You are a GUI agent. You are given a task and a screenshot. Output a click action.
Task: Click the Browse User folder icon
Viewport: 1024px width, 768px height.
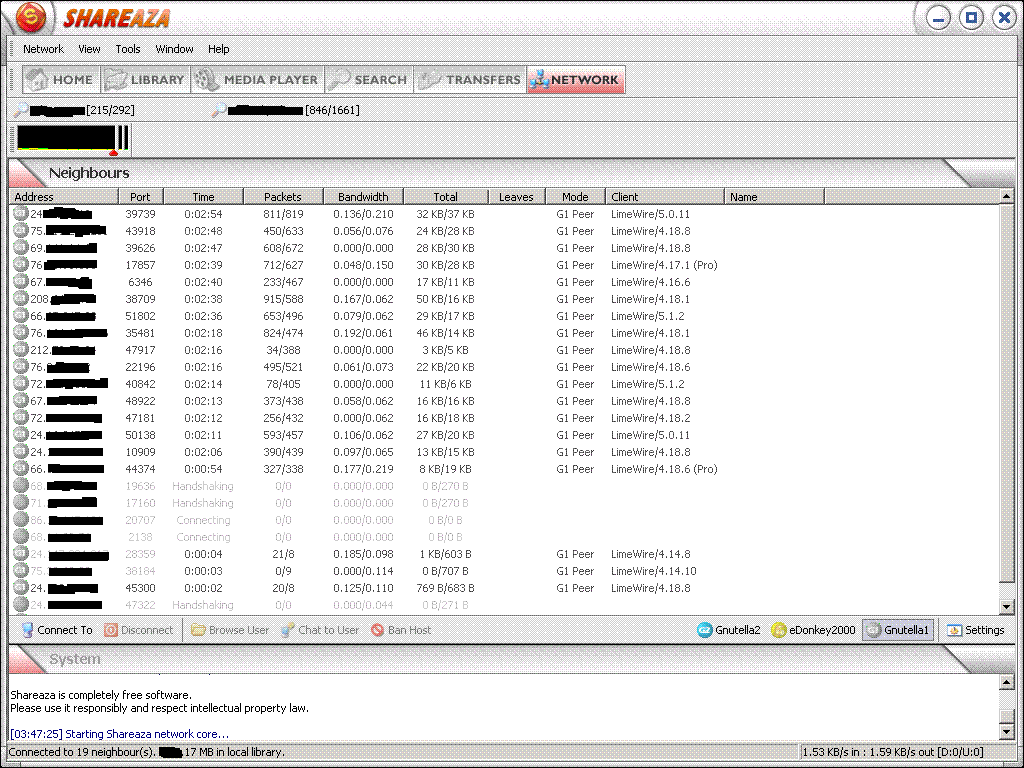[198, 630]
